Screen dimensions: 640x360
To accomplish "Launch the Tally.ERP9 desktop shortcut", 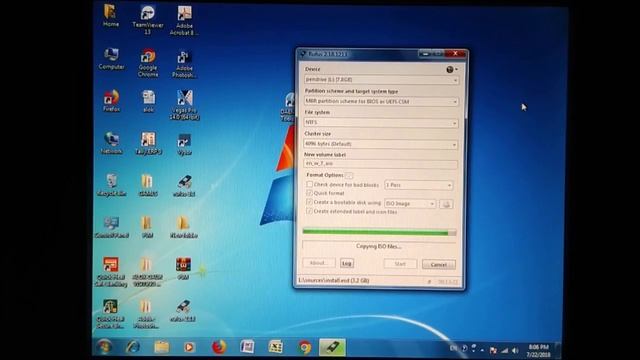I will (x=148, y=143).
